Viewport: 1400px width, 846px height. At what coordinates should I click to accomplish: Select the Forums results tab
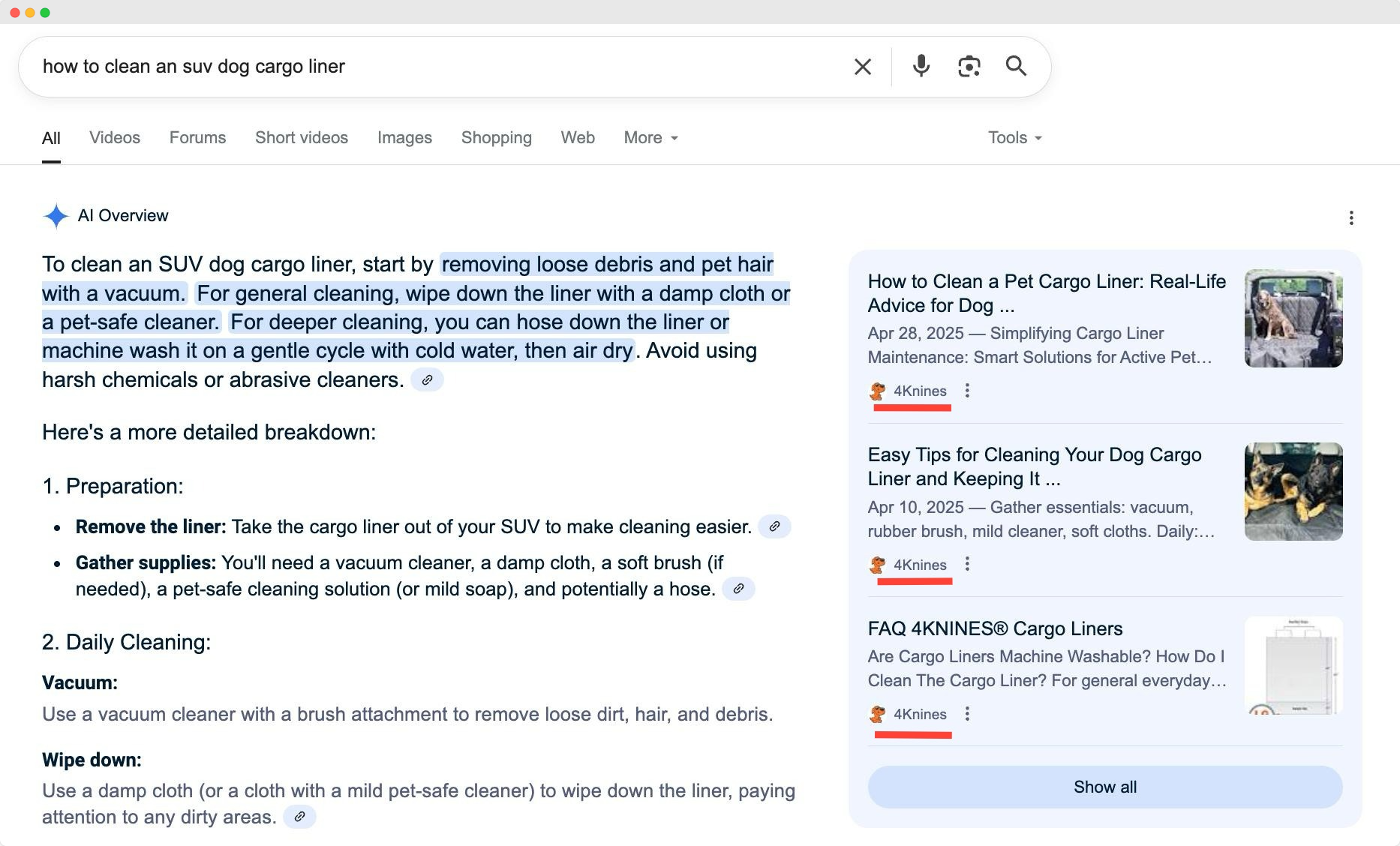(x=197, y=138)
